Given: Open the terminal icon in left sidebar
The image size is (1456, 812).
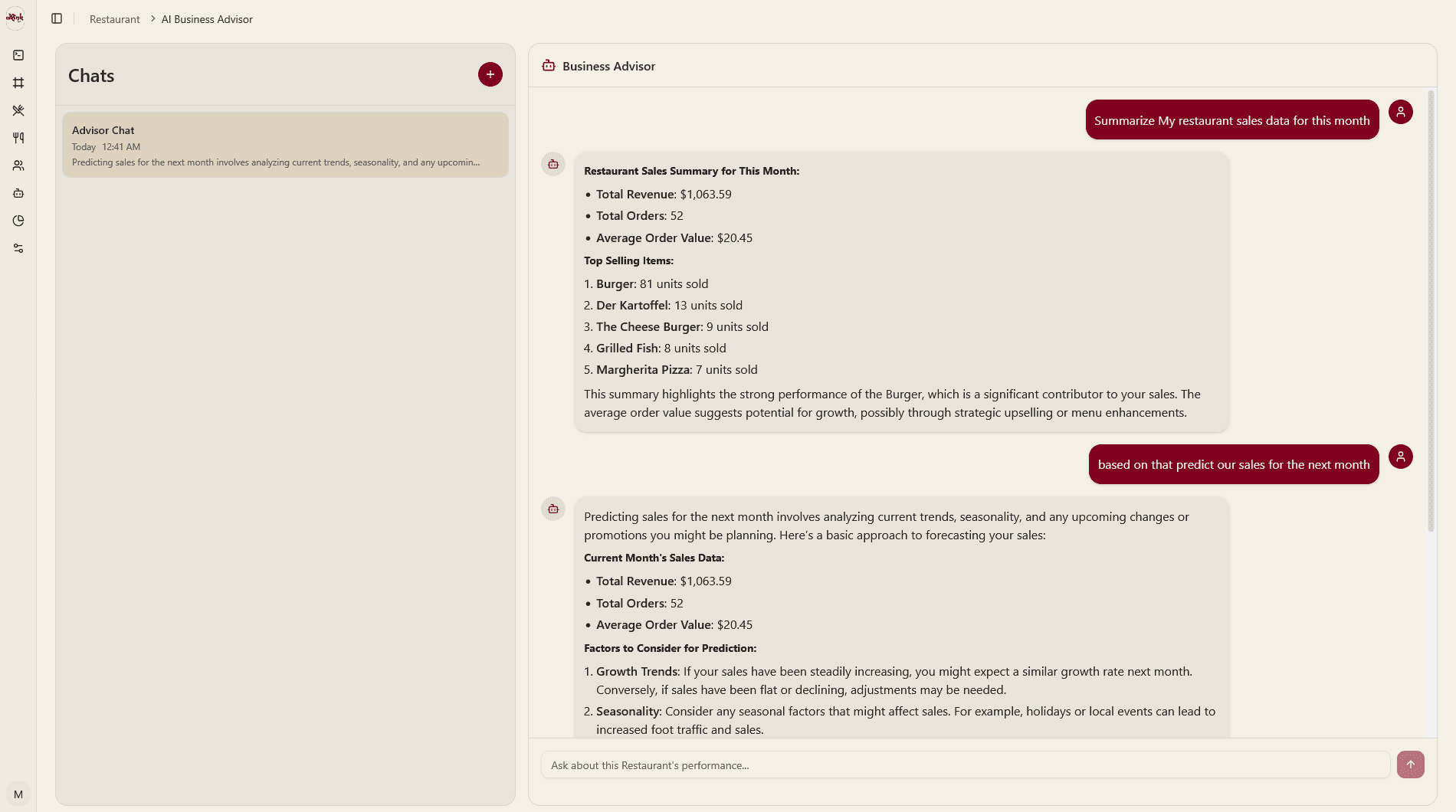Looking at the screenshot, I should click(x=18, y=55).
